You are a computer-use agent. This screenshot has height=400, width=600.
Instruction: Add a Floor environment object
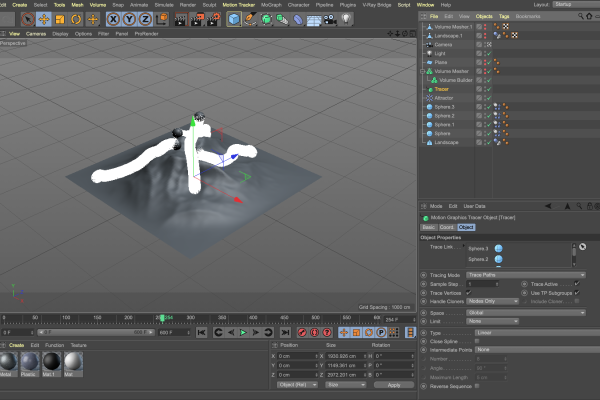pos(314,20)
